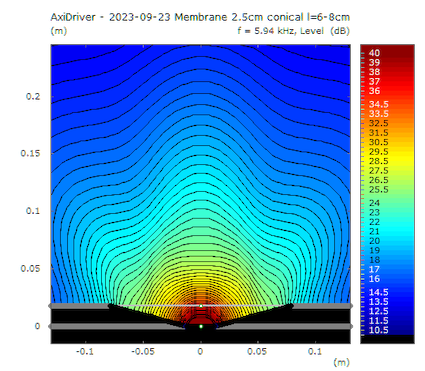This screenshot has height=371, width=425.
Task: Click the '37' value on the color scale
Action: [374, 82]
